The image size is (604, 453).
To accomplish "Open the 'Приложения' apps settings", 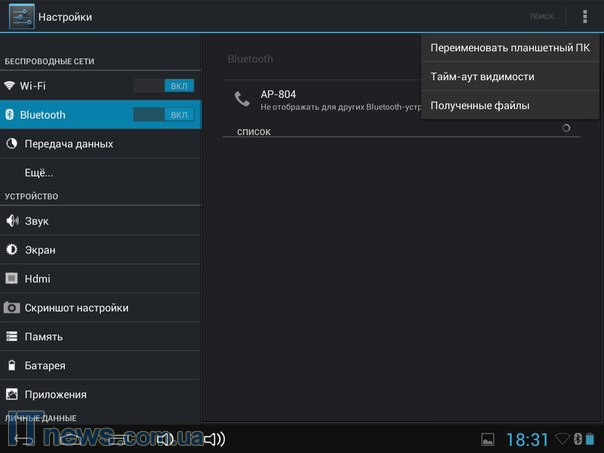I will 55,394.
